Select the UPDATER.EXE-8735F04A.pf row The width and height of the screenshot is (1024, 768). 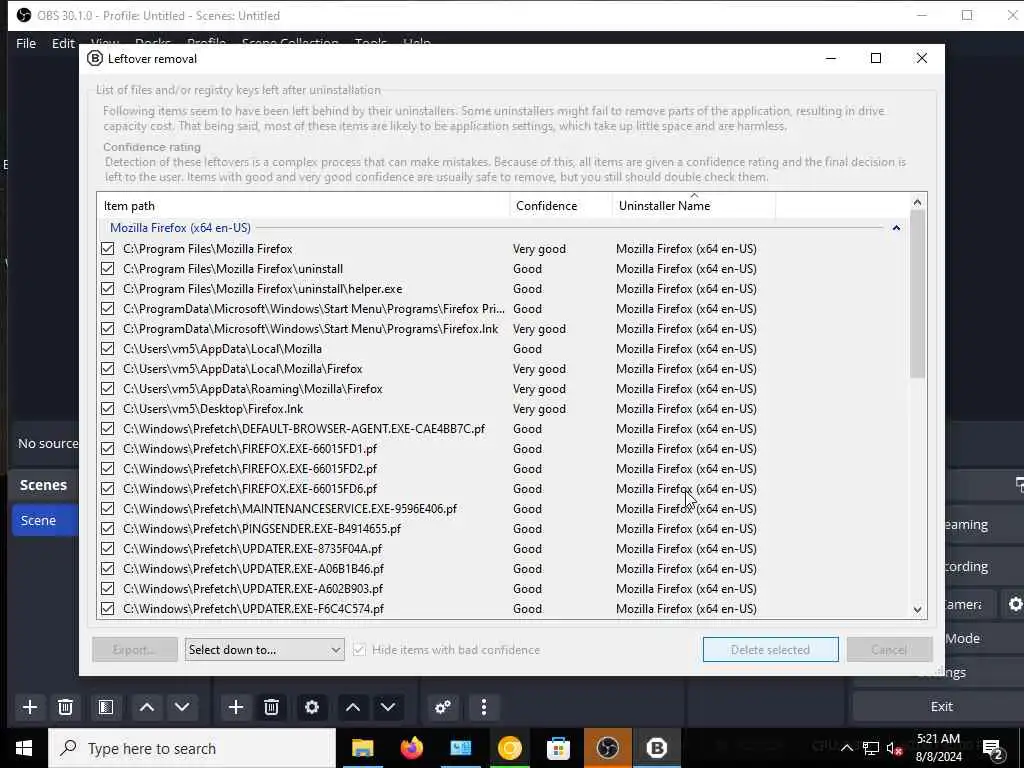pyautogui.click(x=503, y=549)
